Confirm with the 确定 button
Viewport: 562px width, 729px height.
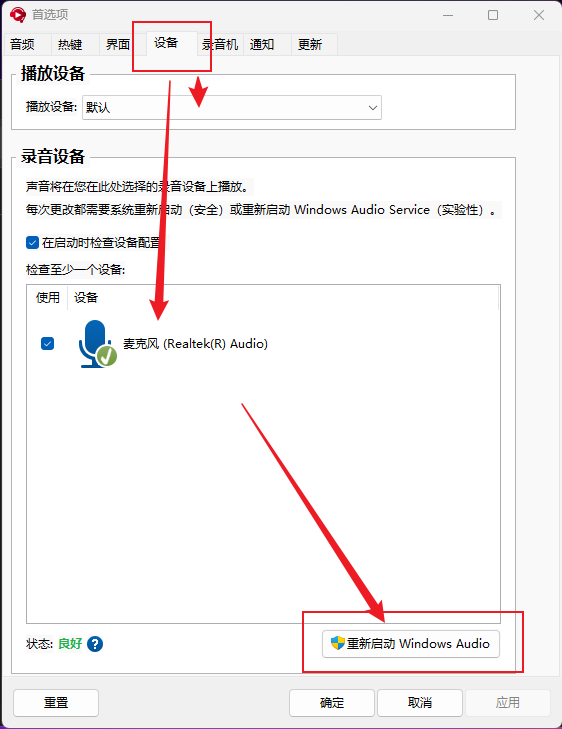click(x=332, y=702)
